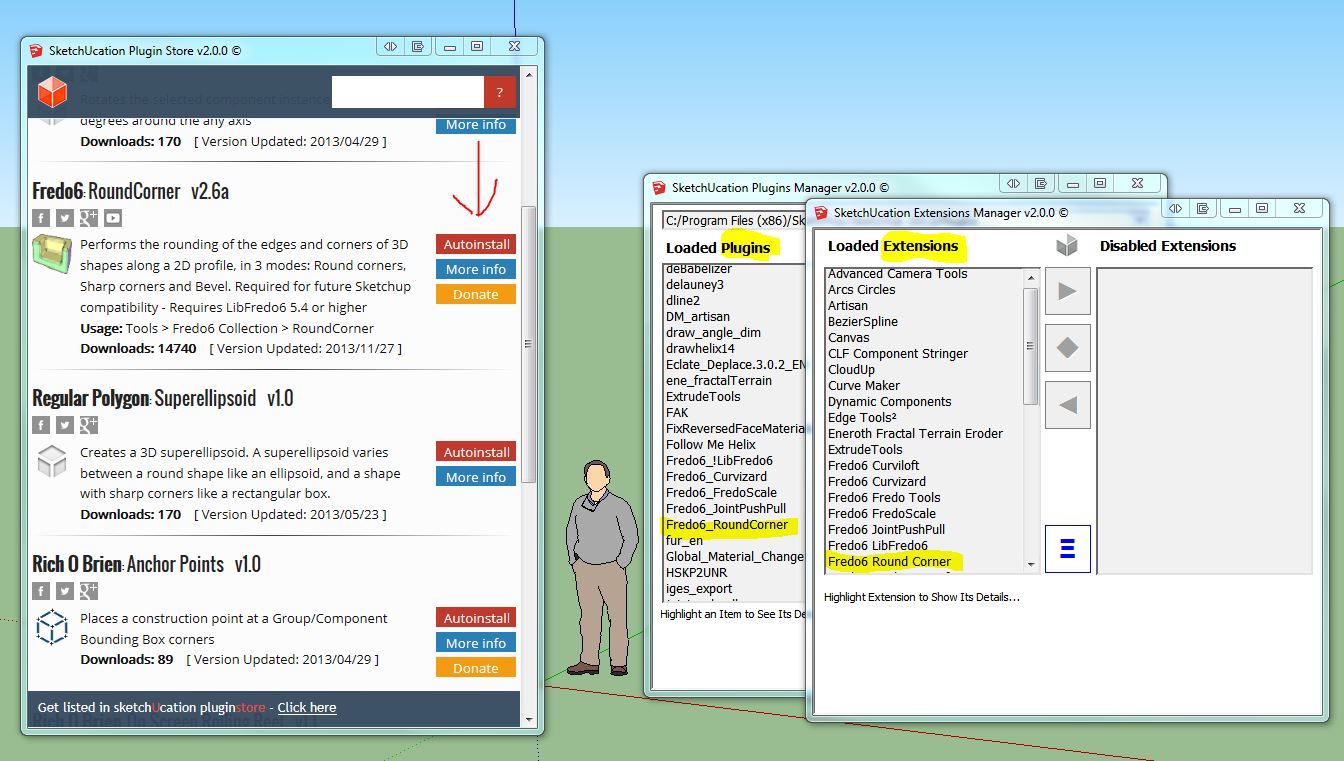Share Superellipsoid on Facebook
This screenshot has height=761, width=1344.
click(x=41, y=425)
